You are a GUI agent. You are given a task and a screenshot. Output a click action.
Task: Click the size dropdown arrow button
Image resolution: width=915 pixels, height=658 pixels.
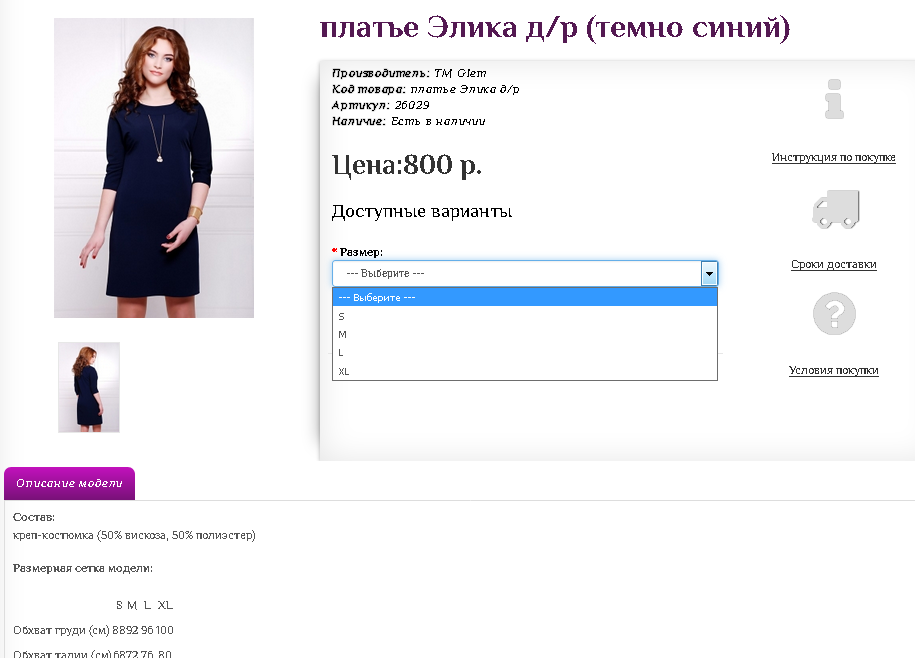coord(709,274)
